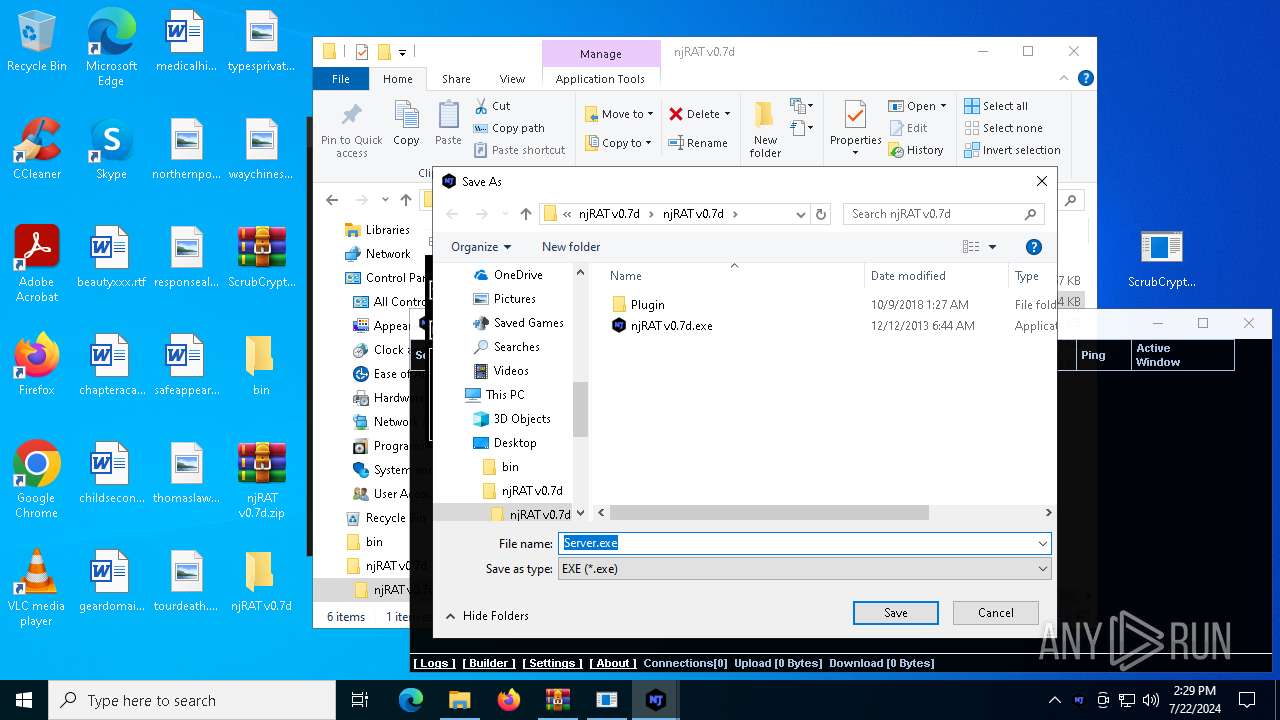The image size is (1280, 720).
Task: Open CCleaner desktop icon
Action: [x=37, y=149]
